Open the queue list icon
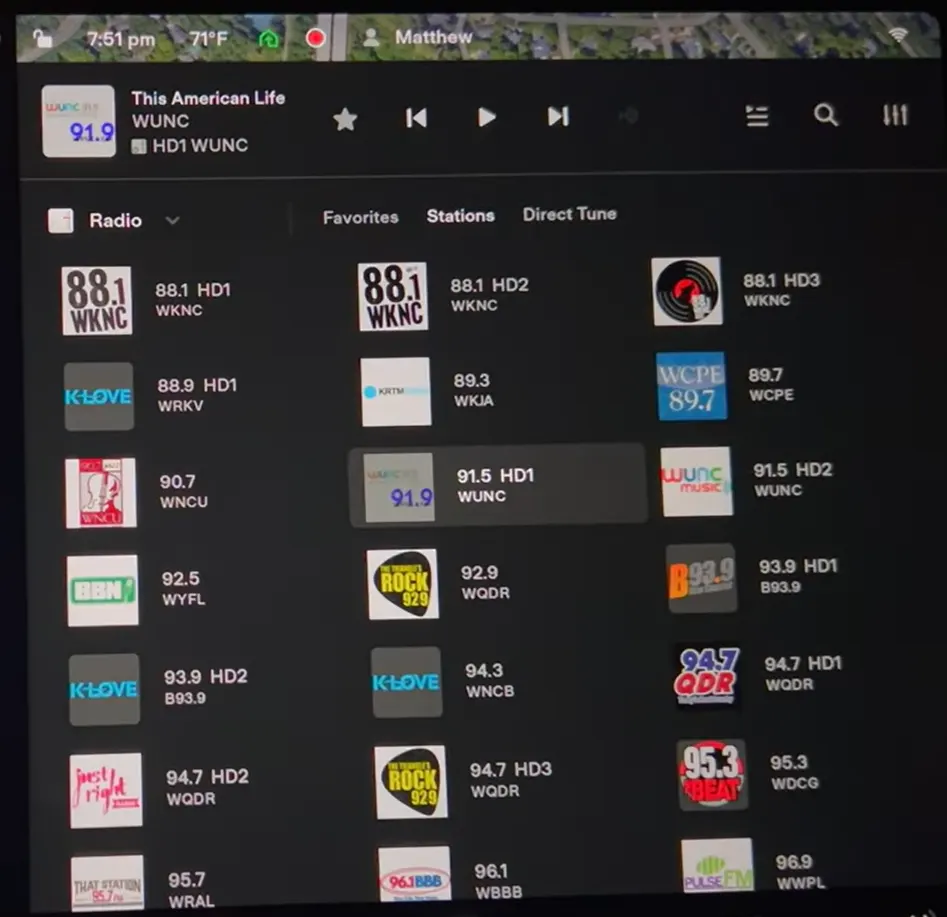This screenshot has height=917, width=947. click(x=758, y=116)
